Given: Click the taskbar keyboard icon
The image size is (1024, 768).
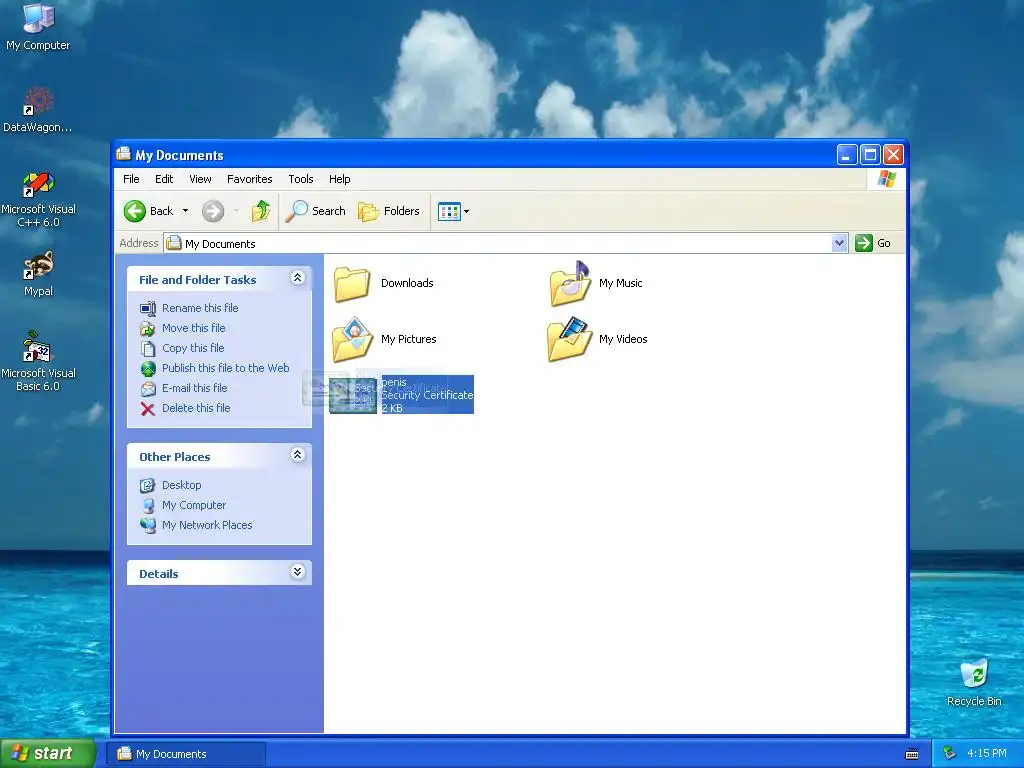Looking at the screenshot, I should click(x=912, y=754).
